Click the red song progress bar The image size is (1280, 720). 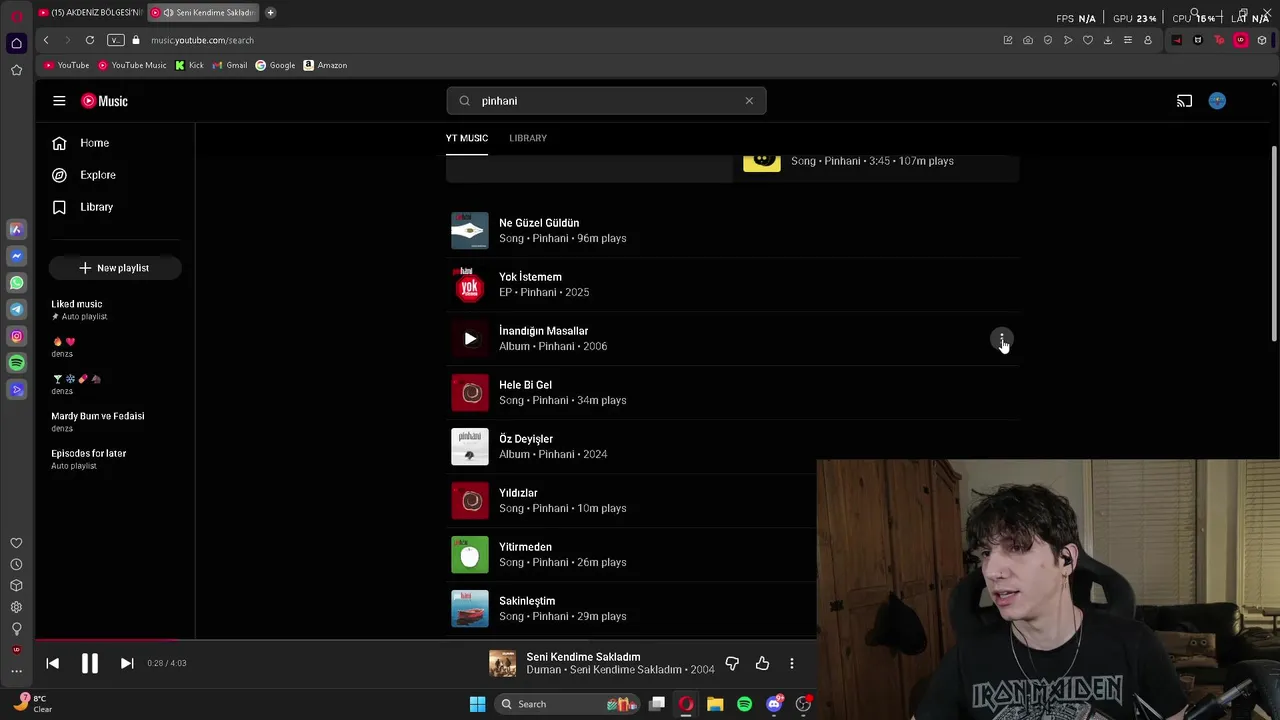(107, 640)
